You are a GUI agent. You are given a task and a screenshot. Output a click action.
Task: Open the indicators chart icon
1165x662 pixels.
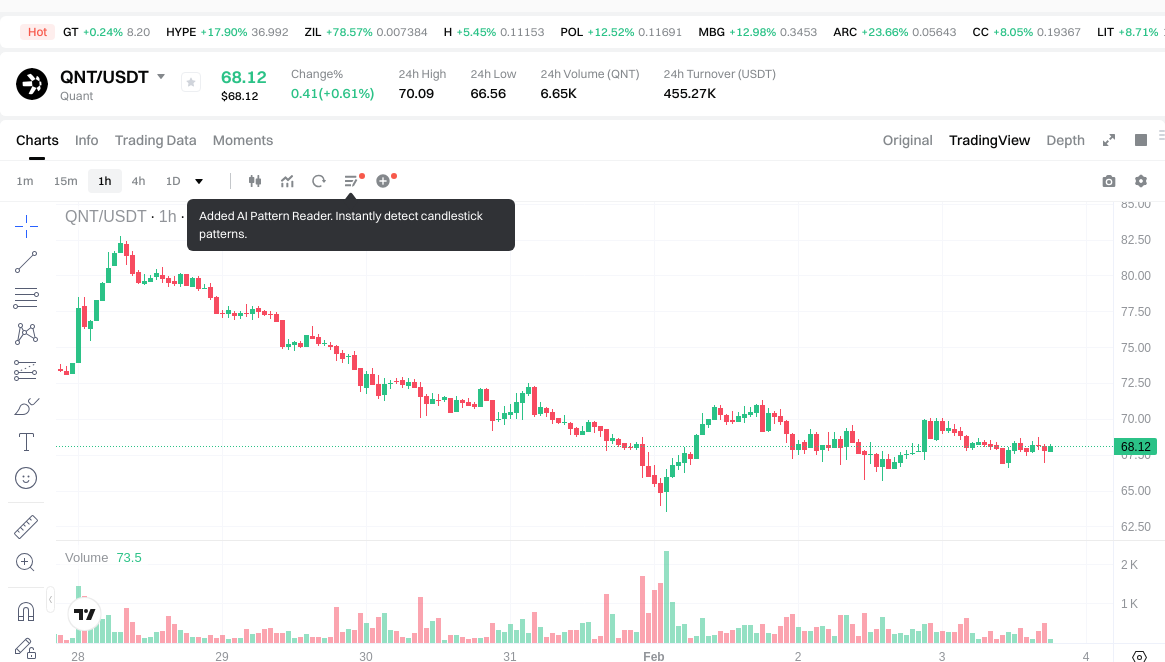[x=287, y=181]
